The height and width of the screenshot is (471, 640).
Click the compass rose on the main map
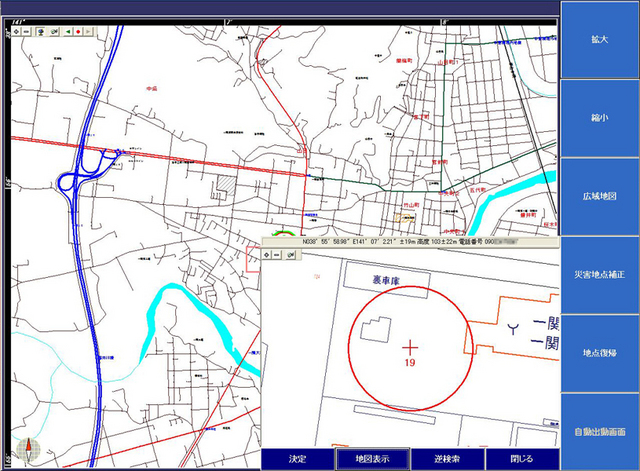tap(29, 450)
